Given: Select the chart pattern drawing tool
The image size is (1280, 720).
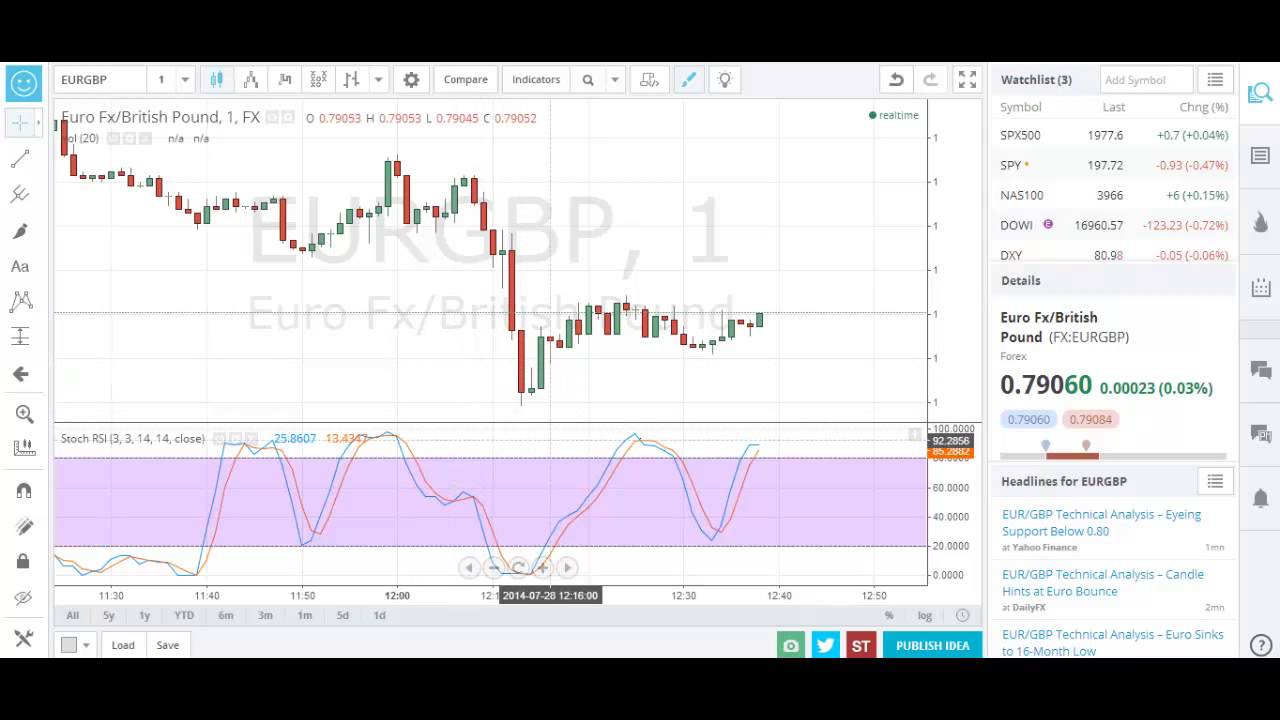Looking at the screenshot, I should (x=20, y=301).
